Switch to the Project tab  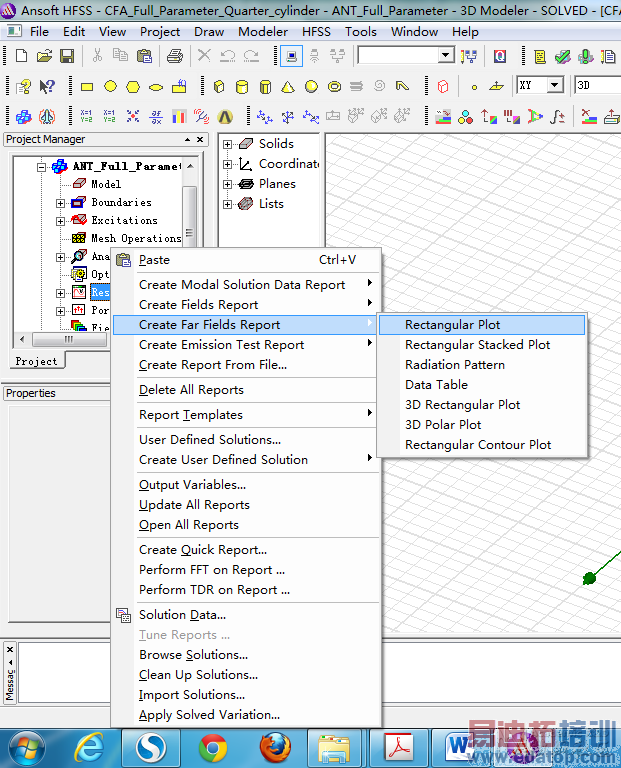click(37, 361)
